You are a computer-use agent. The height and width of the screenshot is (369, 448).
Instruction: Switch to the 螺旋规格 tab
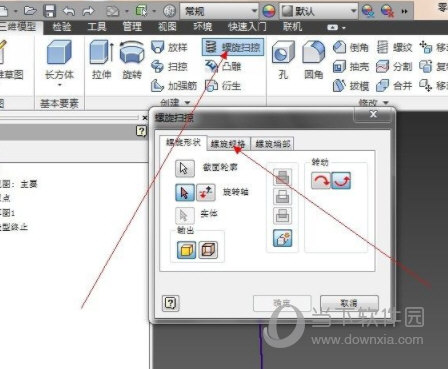[x=228, y=144]
